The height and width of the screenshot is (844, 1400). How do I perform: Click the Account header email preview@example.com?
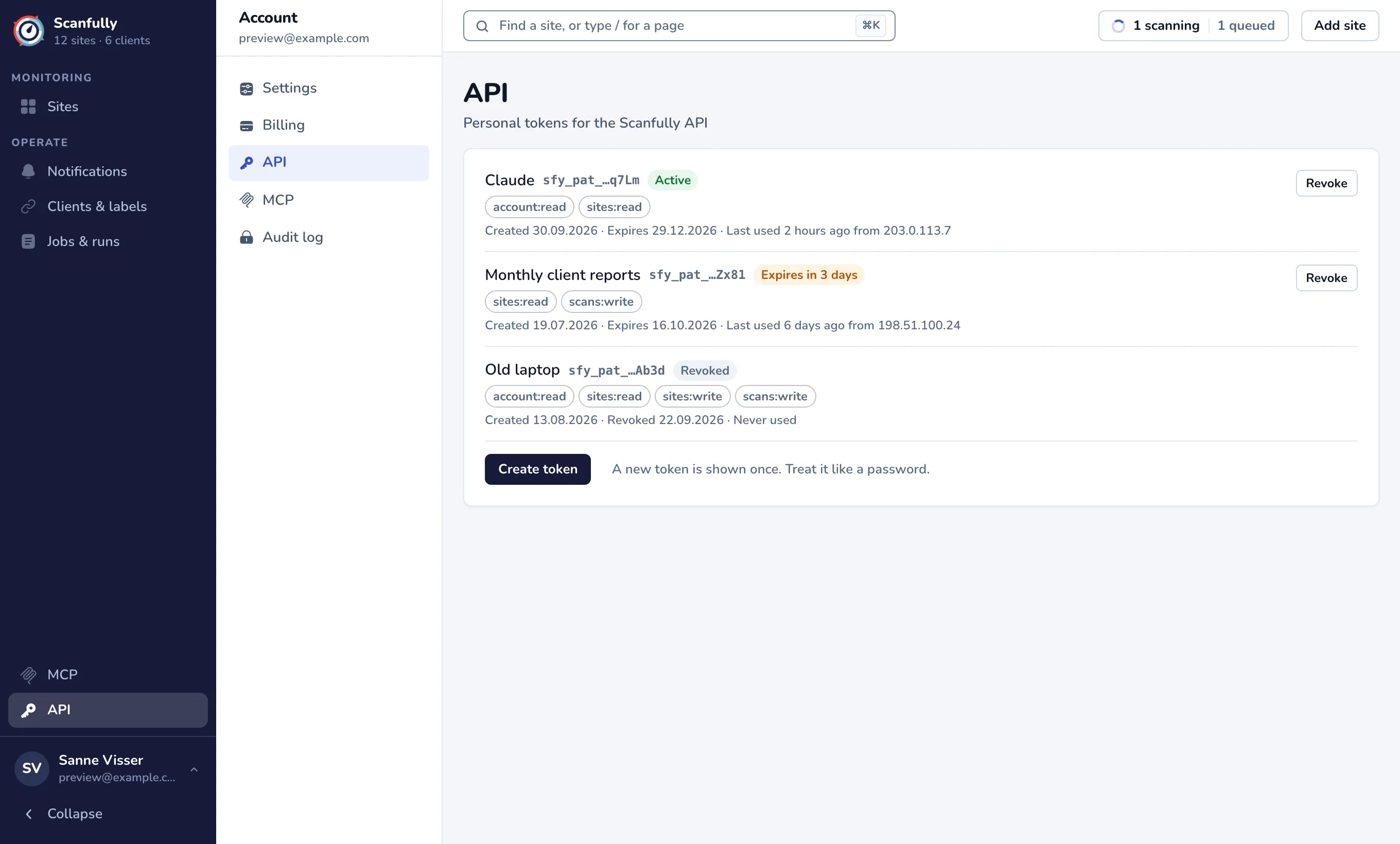[304, 38]
